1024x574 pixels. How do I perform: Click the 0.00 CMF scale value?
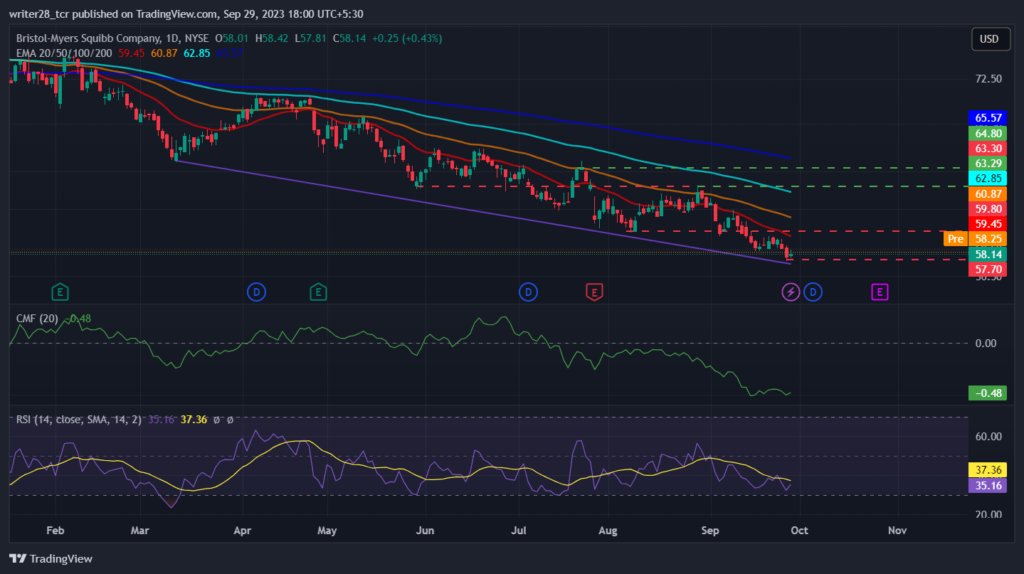pos(985,343)
